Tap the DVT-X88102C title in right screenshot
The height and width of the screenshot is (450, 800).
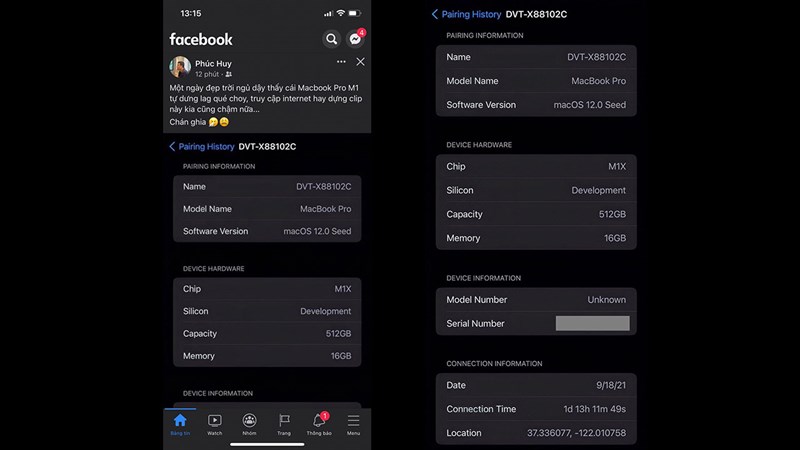[536, 14]
